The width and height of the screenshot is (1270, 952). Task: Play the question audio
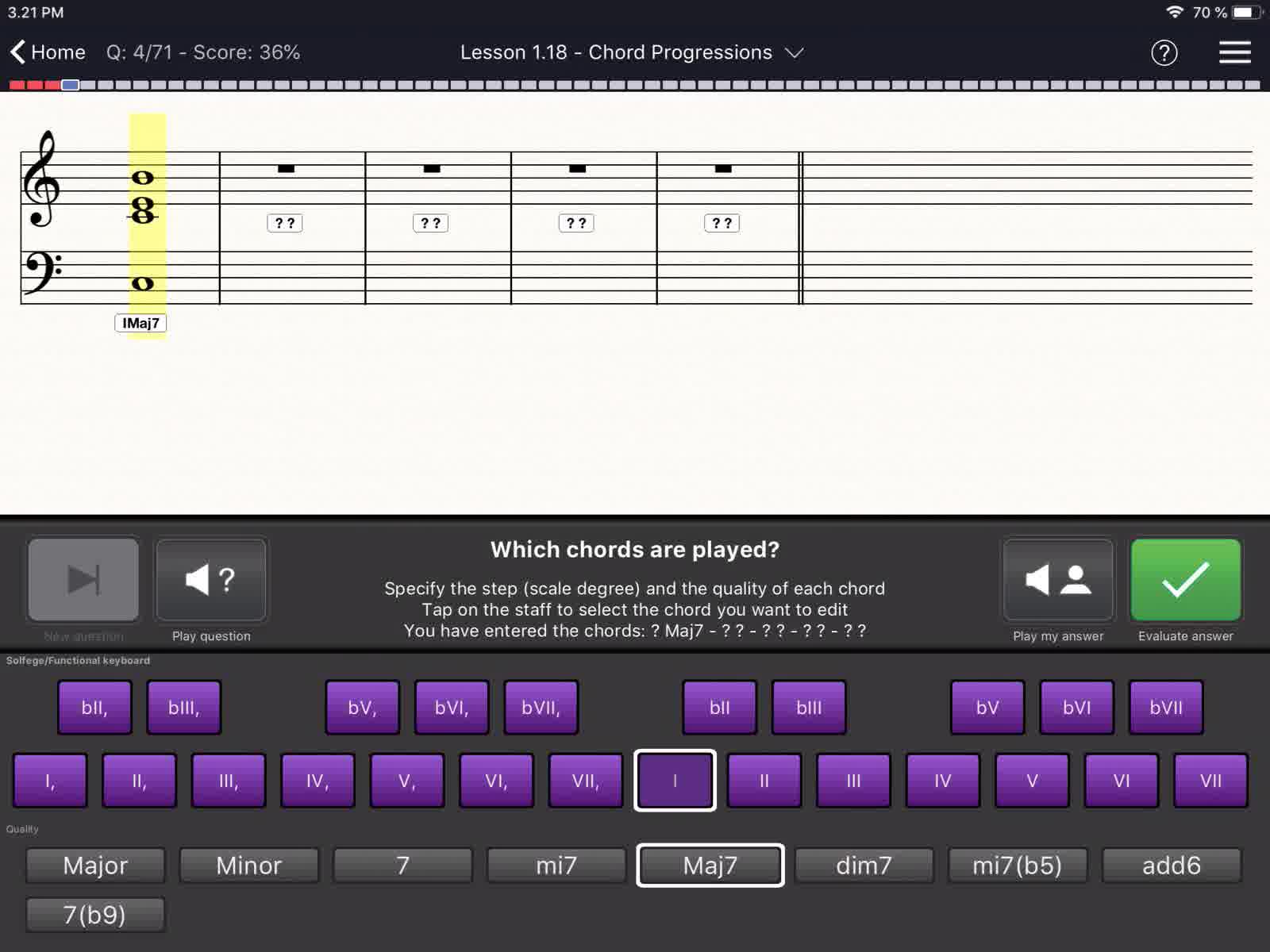[211, 580]
